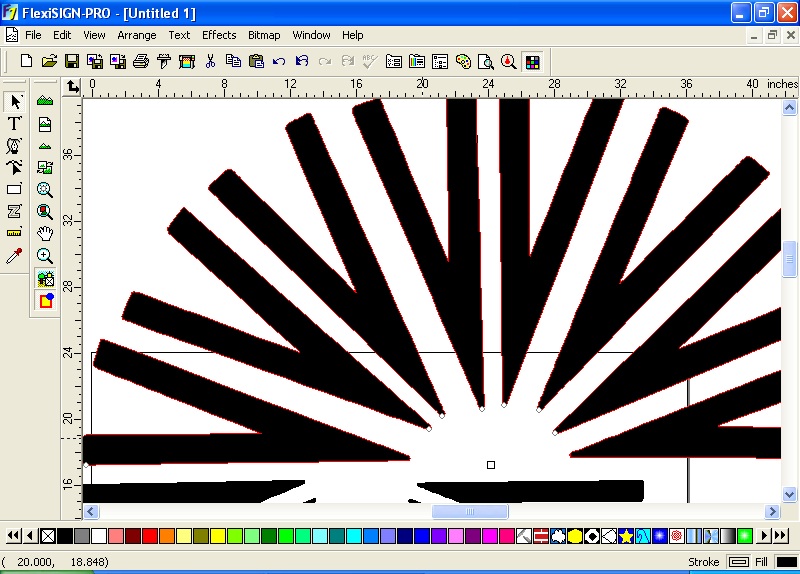
Task: Select the Zoom in magnifier tool
Action: (45, 256)
